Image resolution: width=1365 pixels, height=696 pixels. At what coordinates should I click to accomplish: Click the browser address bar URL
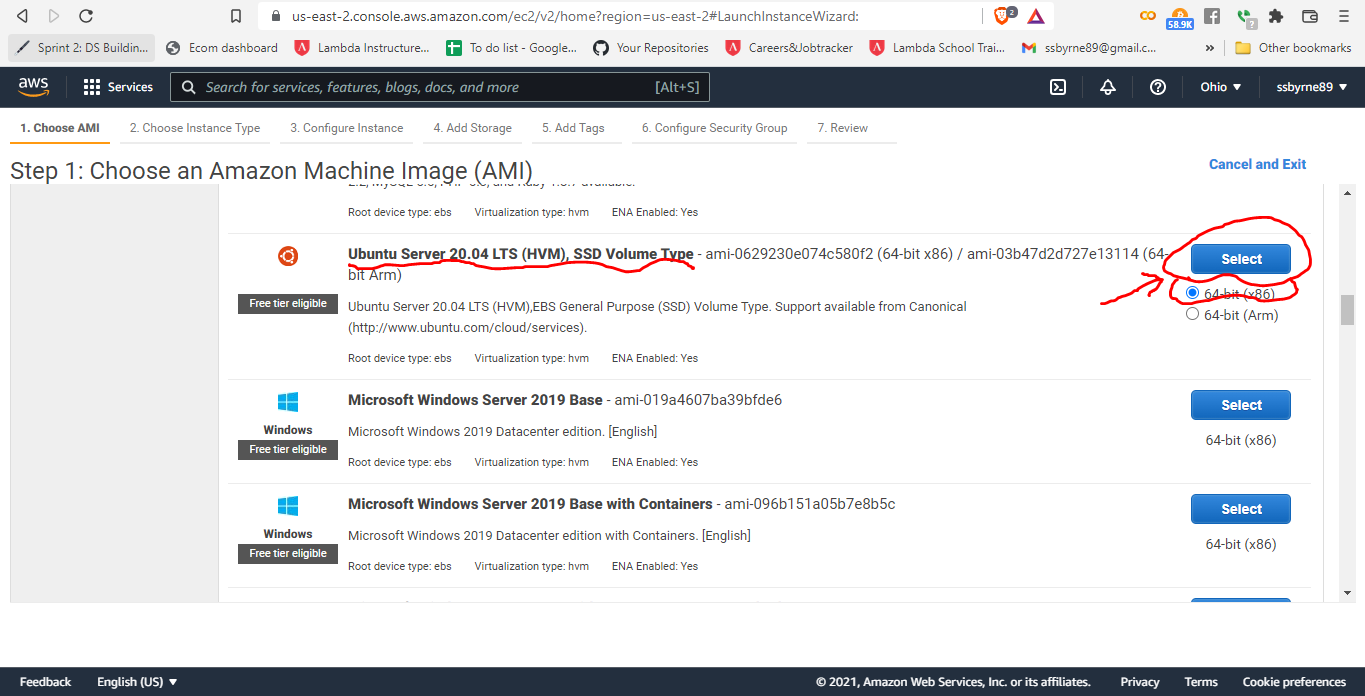click(x=575, y=16)
